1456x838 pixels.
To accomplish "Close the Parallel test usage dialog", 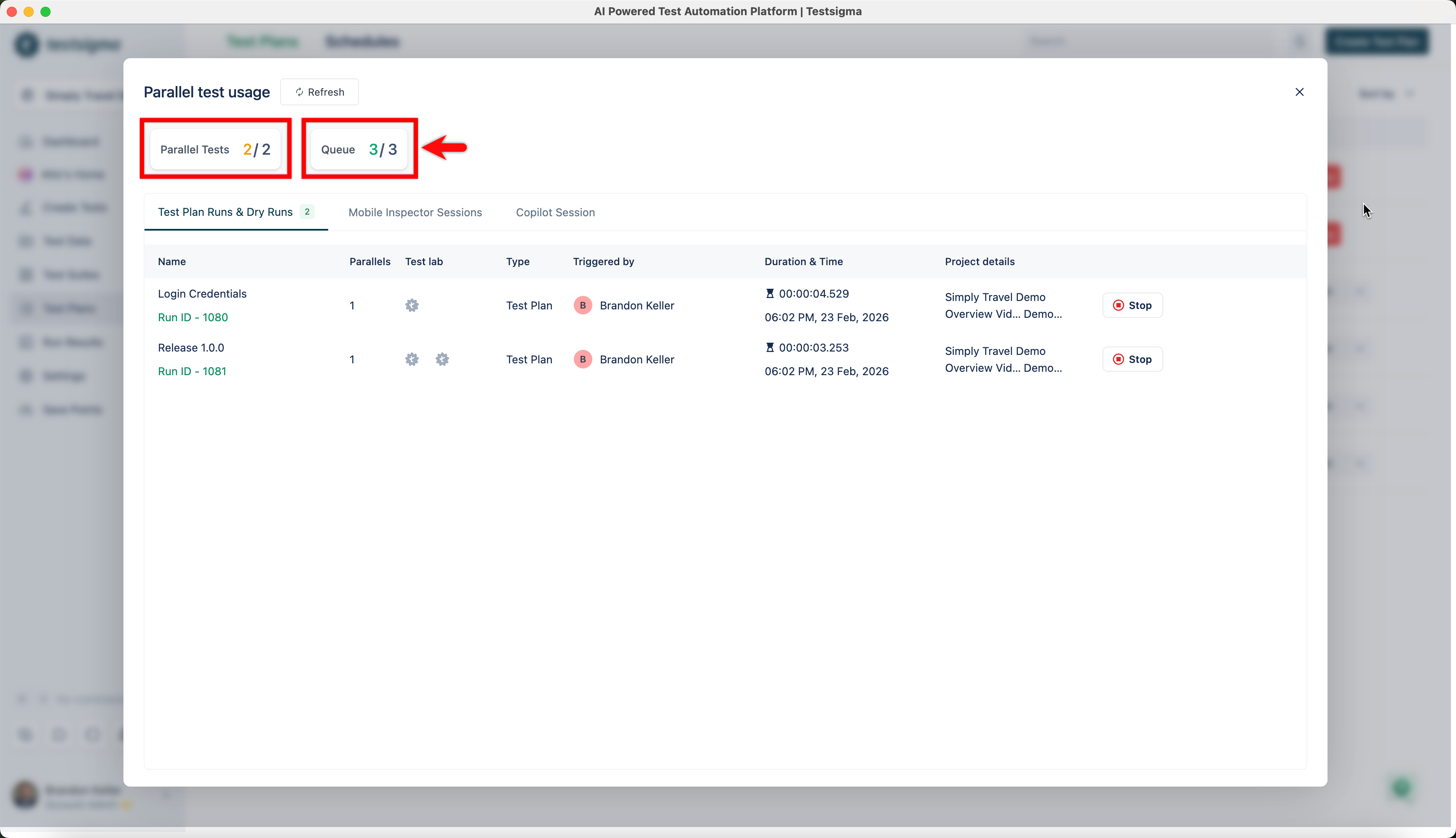I will click(x=1299, y=92).
